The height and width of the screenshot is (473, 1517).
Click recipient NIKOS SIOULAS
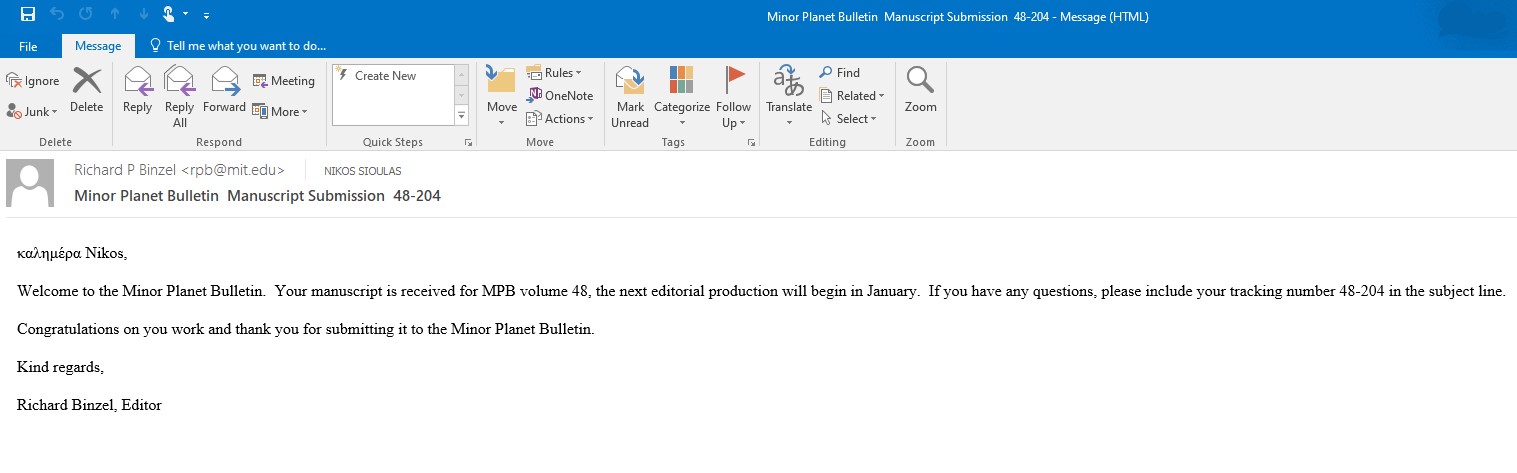point(362,171)
